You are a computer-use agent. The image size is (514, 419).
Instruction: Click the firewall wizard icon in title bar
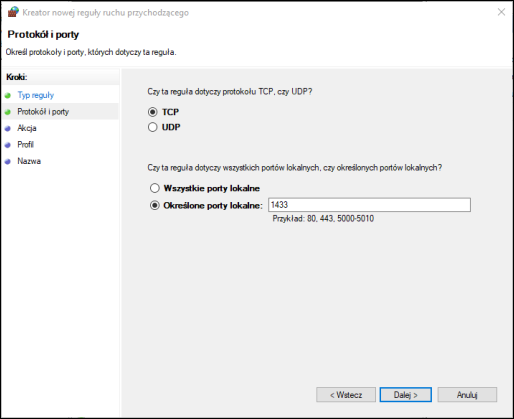click(13, 12)
